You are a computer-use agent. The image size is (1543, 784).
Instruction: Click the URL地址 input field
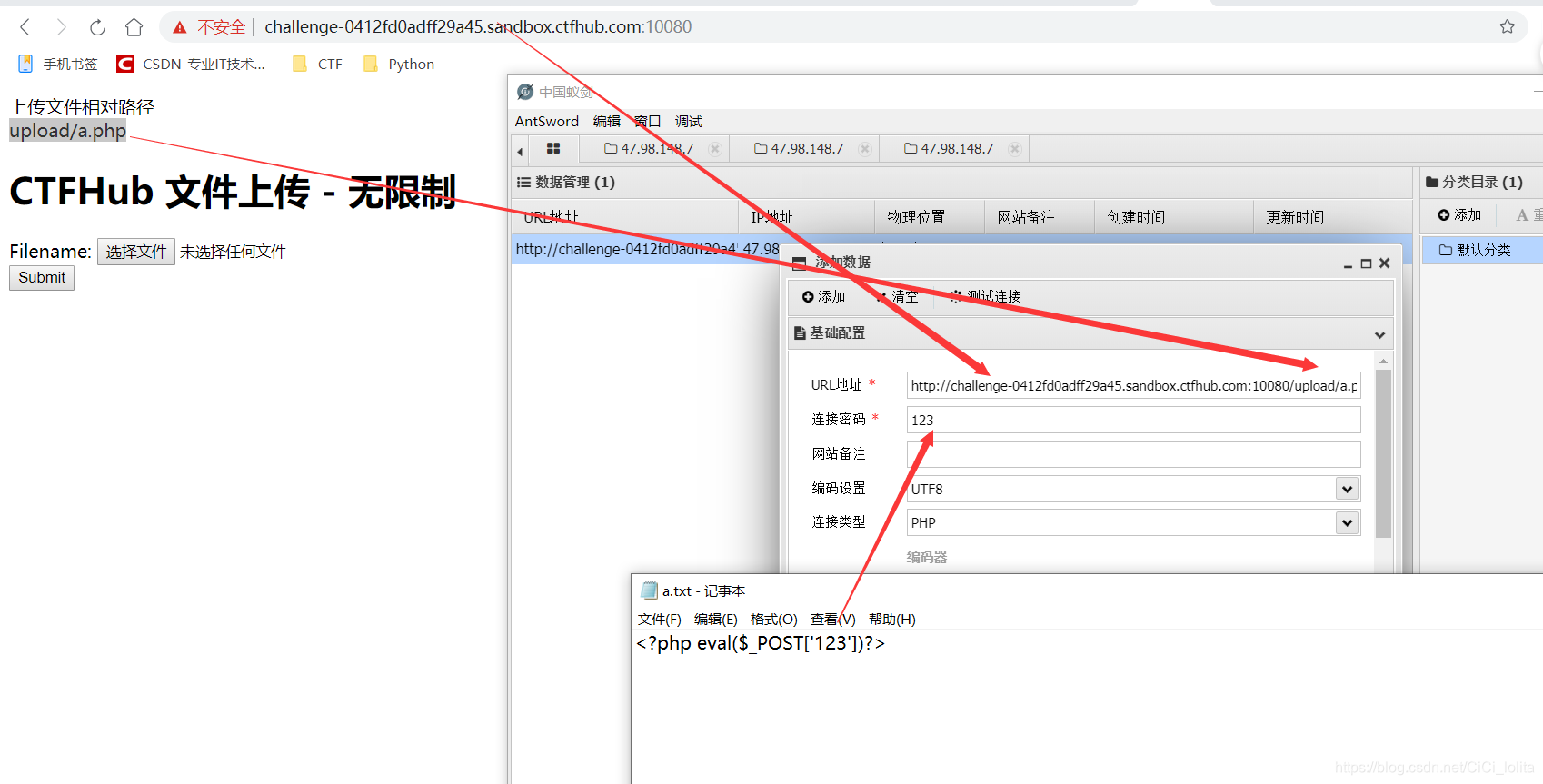(1133, 385)
